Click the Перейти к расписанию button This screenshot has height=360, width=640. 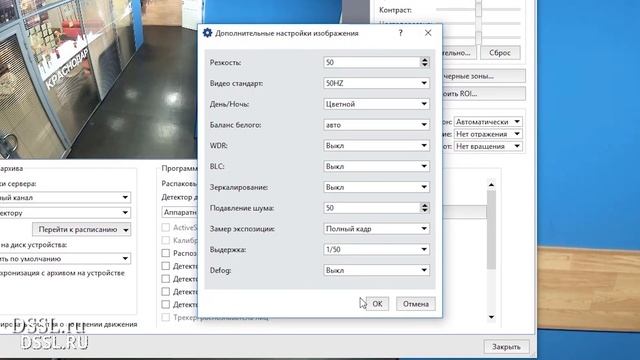82,229
